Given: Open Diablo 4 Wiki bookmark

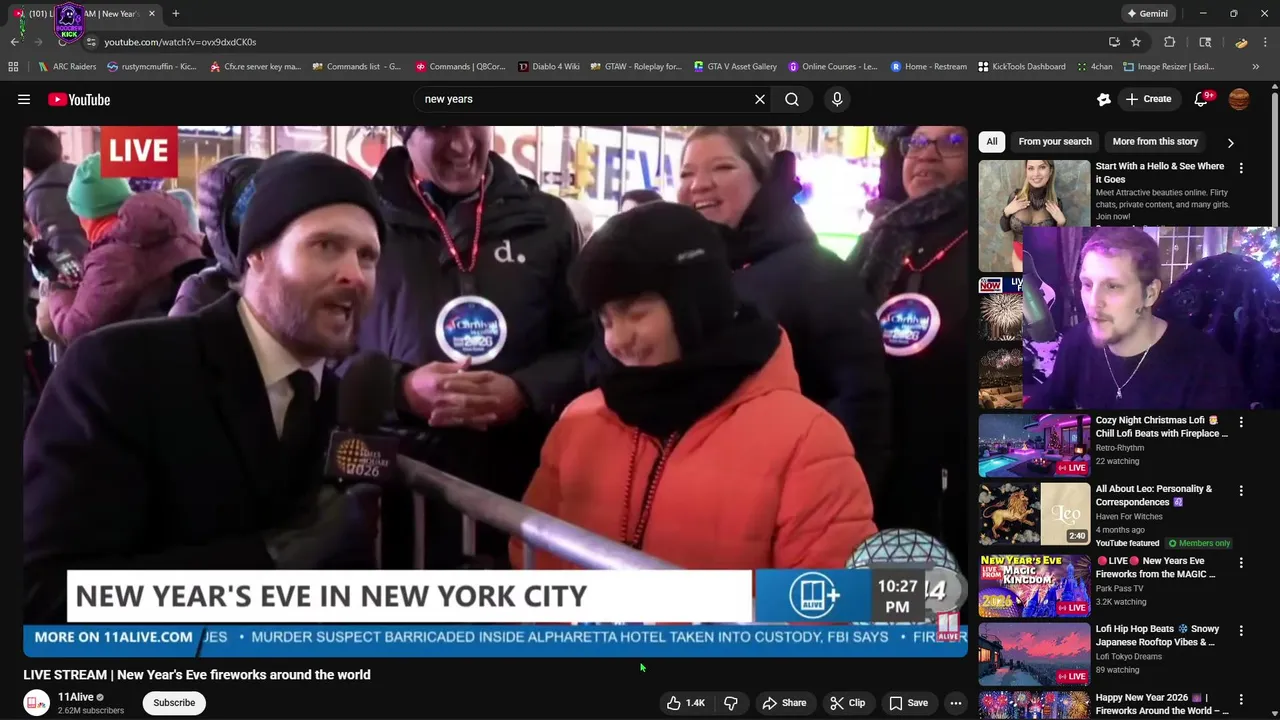Looking at the screenshot, I should point(548,67).
